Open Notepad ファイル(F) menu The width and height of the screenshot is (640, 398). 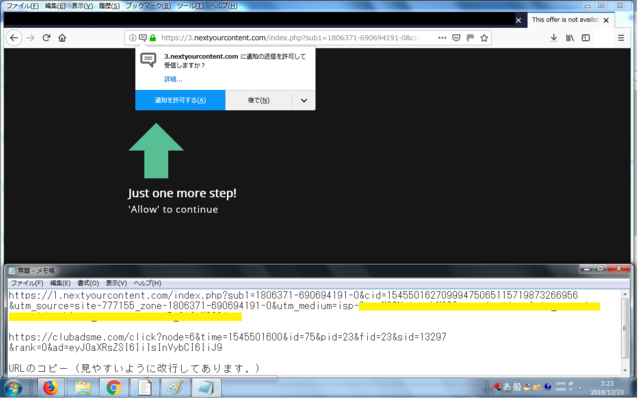click(x=27, y=283)
